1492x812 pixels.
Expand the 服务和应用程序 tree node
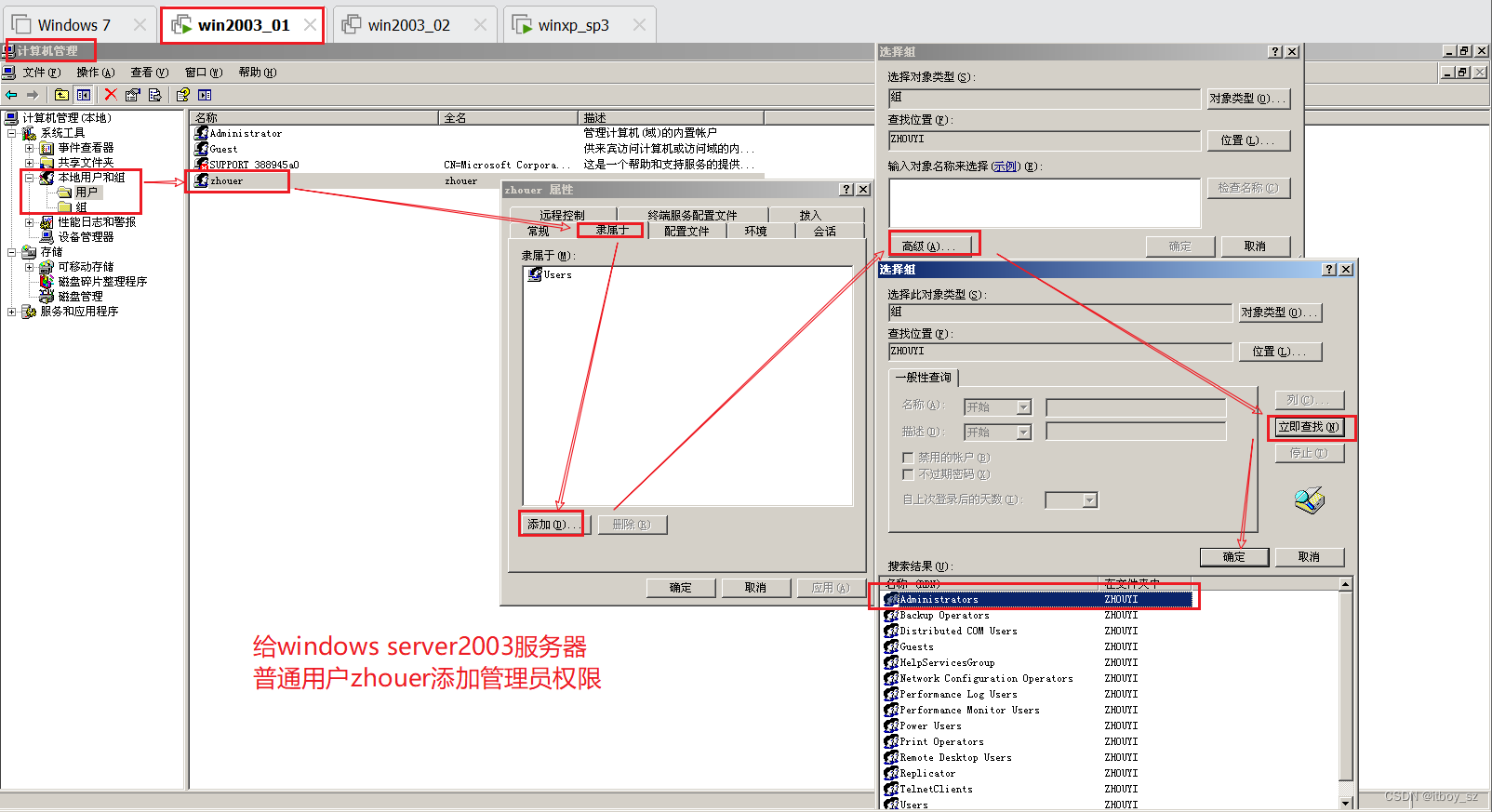click(12, 312)
